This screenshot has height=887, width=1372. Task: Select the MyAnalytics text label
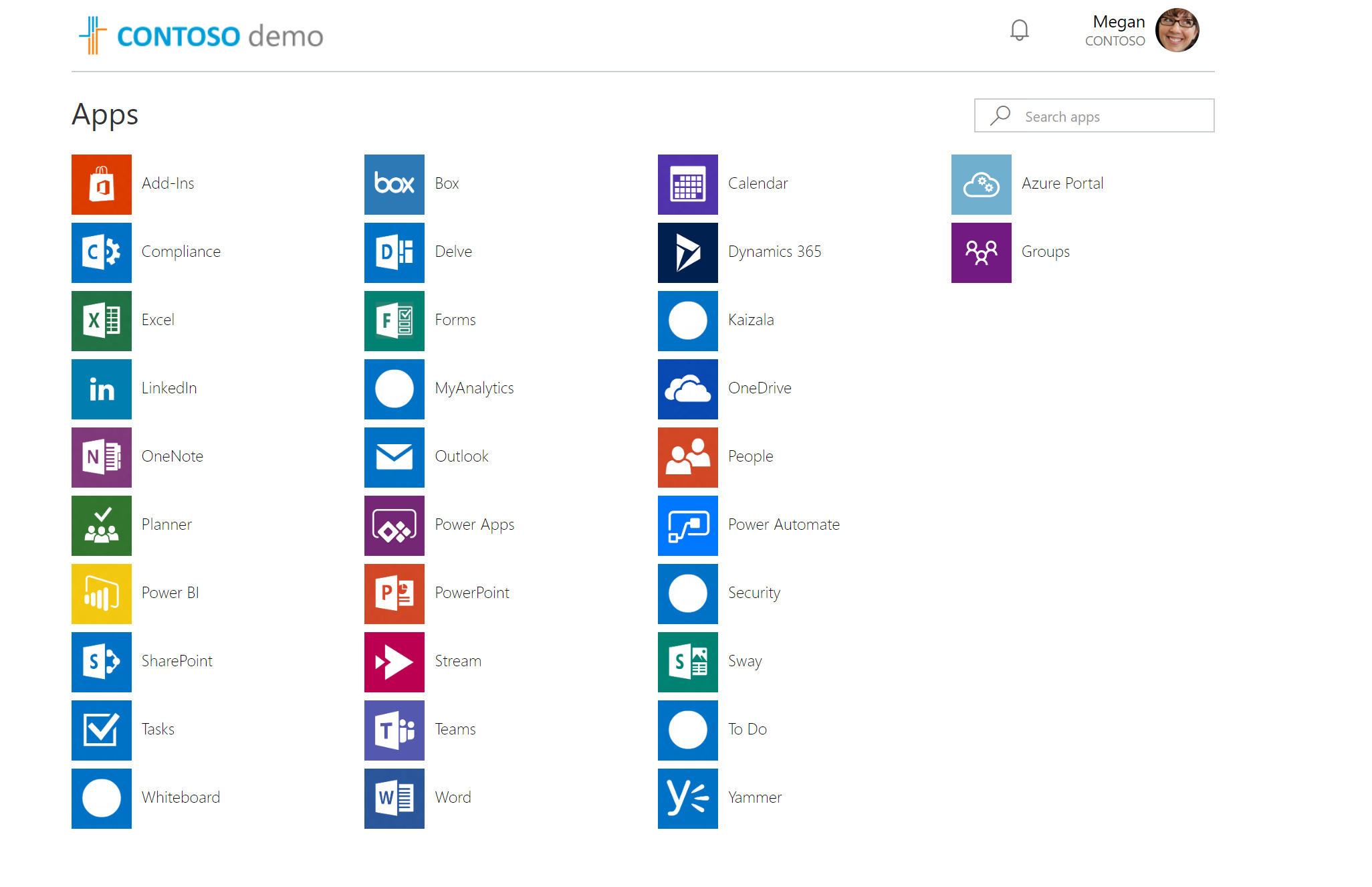pos(474,389)
